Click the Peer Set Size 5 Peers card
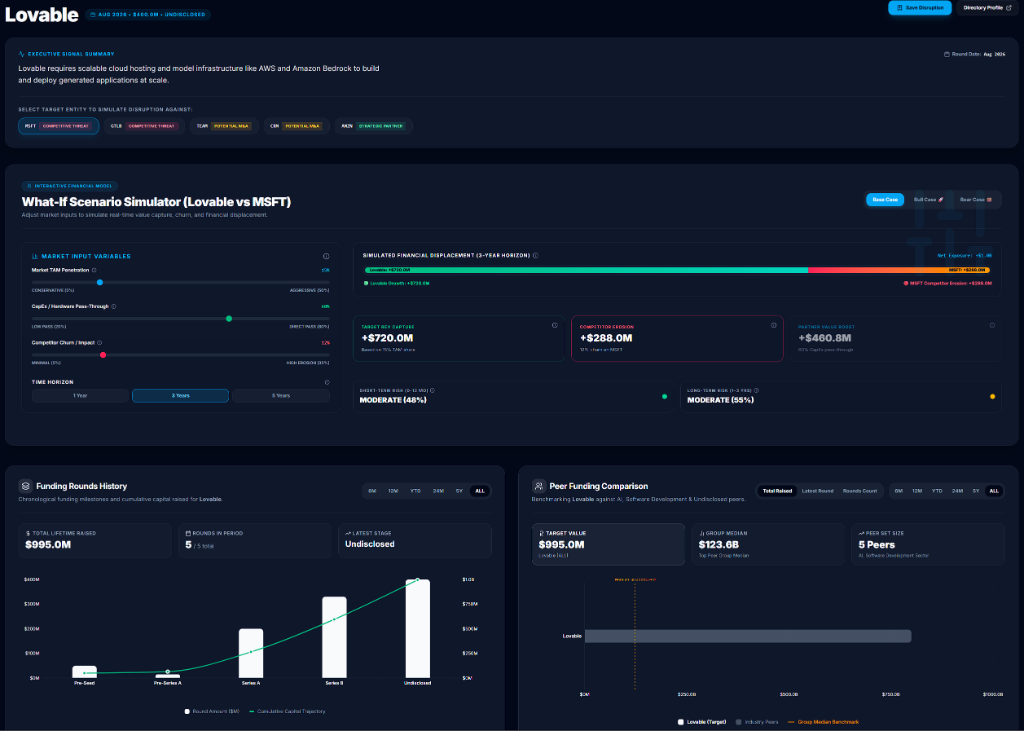1024x731 pixels. [x=928, y=544]
